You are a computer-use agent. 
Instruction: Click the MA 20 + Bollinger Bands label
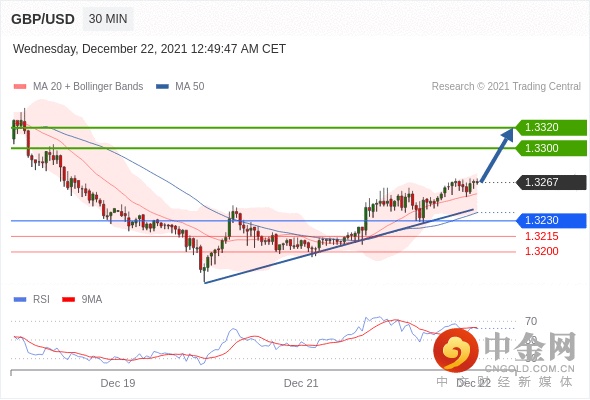[88, 87]
